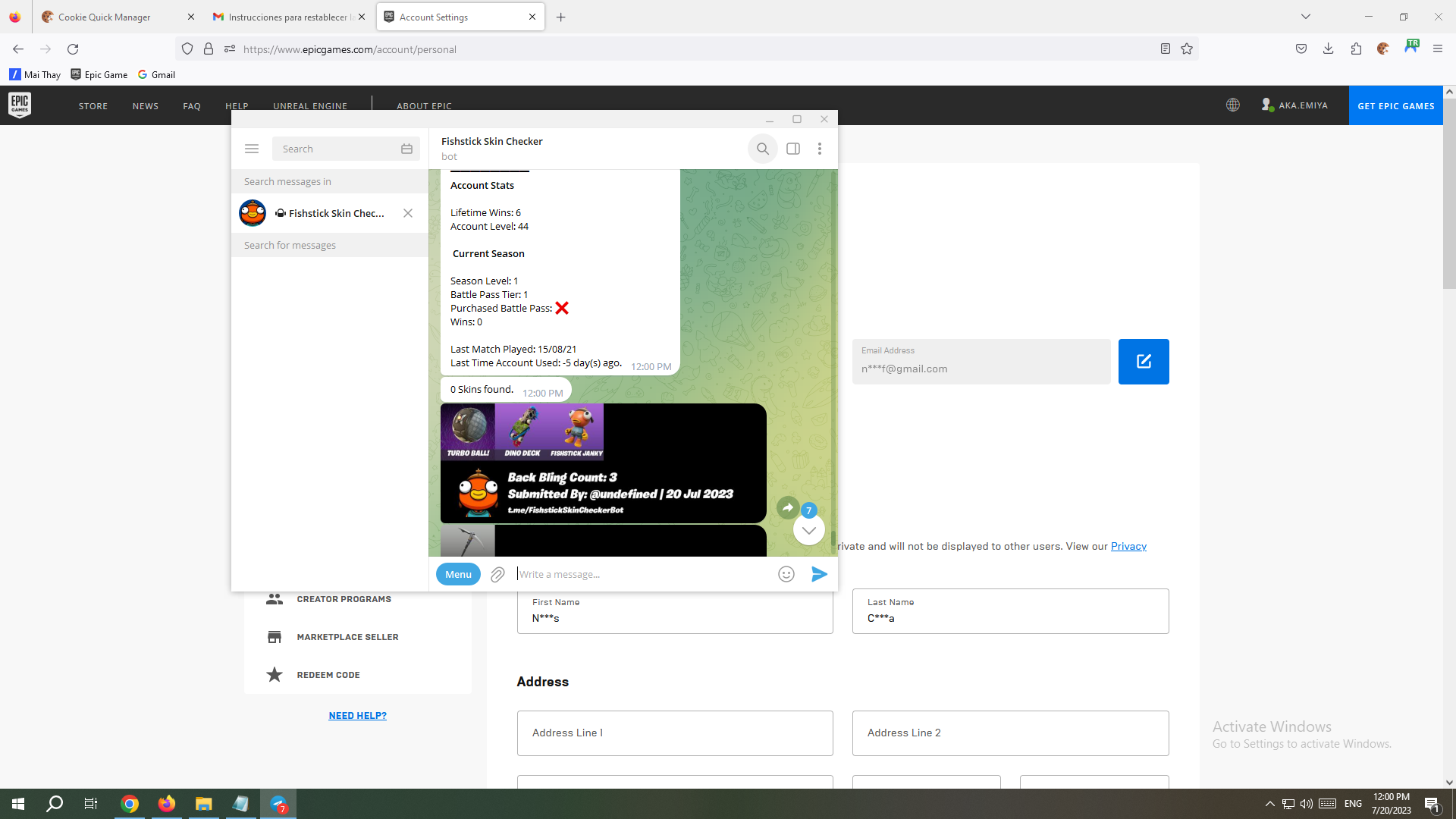Open the Privacy policy link

1128,546
